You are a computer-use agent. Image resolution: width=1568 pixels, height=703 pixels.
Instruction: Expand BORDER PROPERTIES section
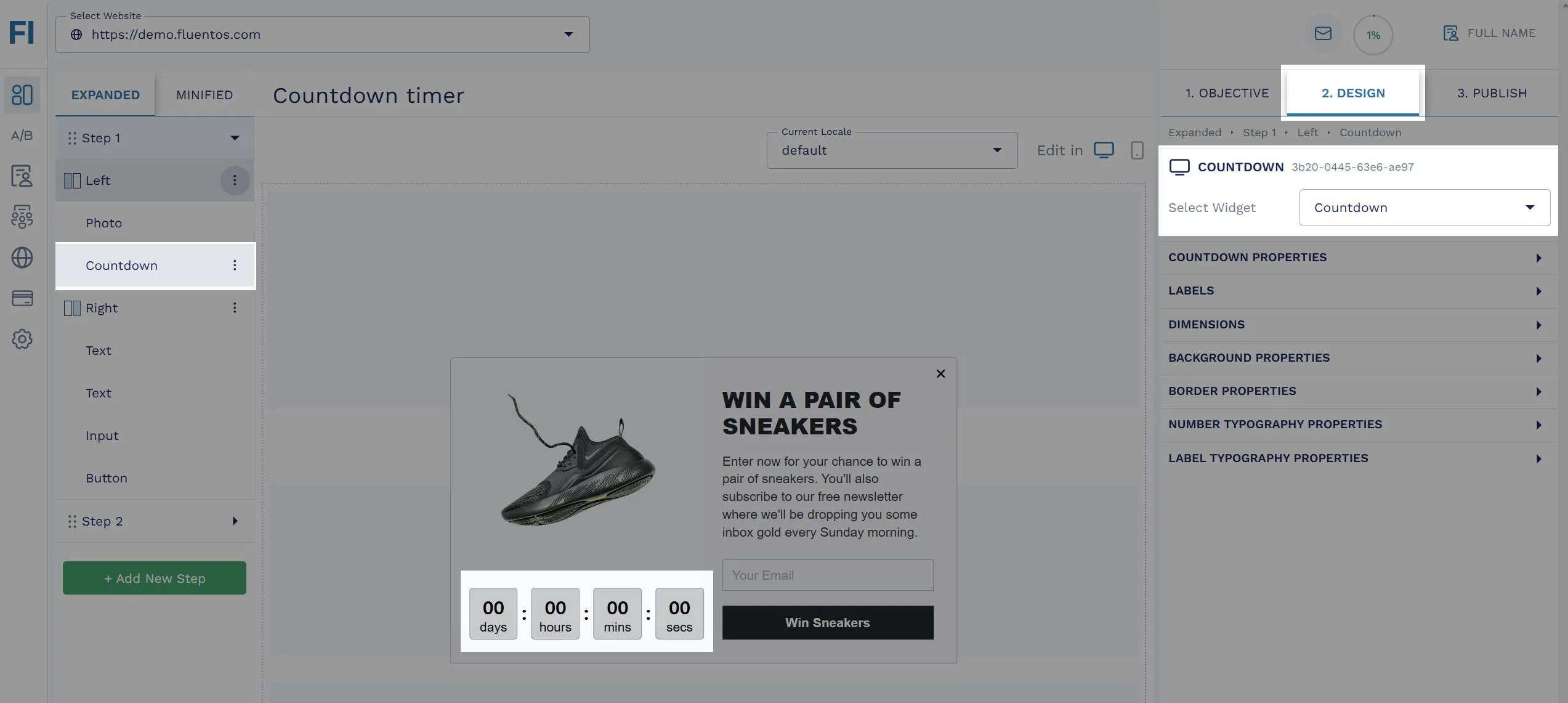[1359, 391]
